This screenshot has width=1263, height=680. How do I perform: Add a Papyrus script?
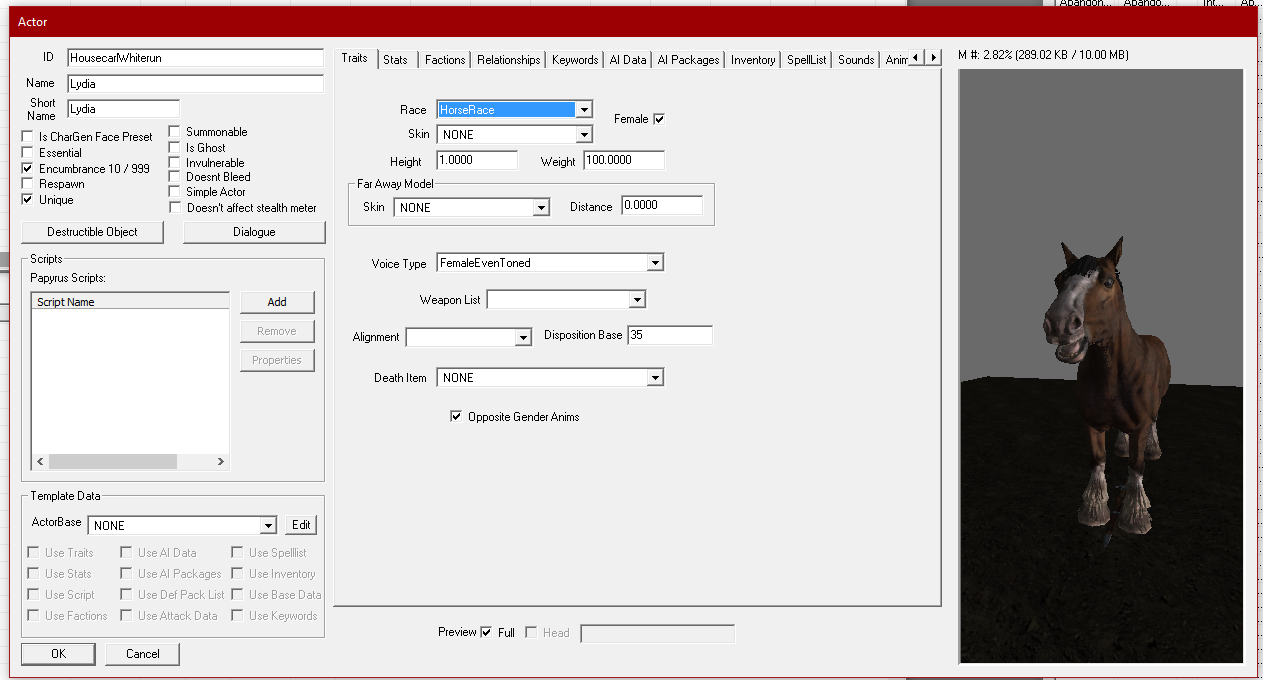click(x=277, y=302)
